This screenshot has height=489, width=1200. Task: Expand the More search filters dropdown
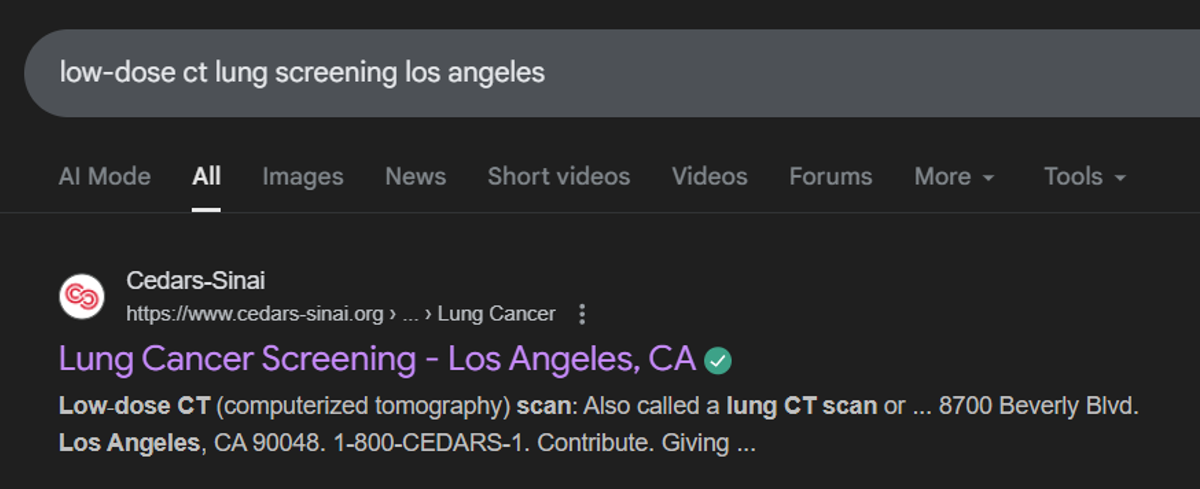coord(954,177)
